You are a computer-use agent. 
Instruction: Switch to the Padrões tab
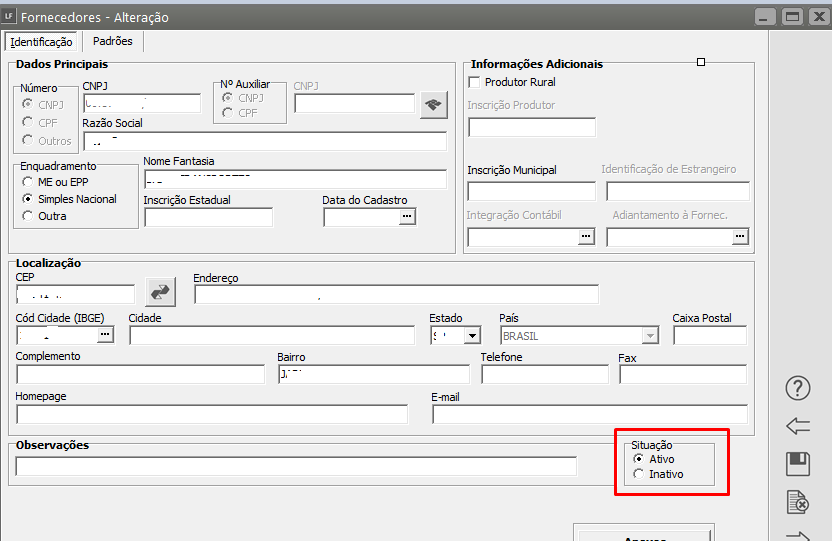[x=113, y=41]
